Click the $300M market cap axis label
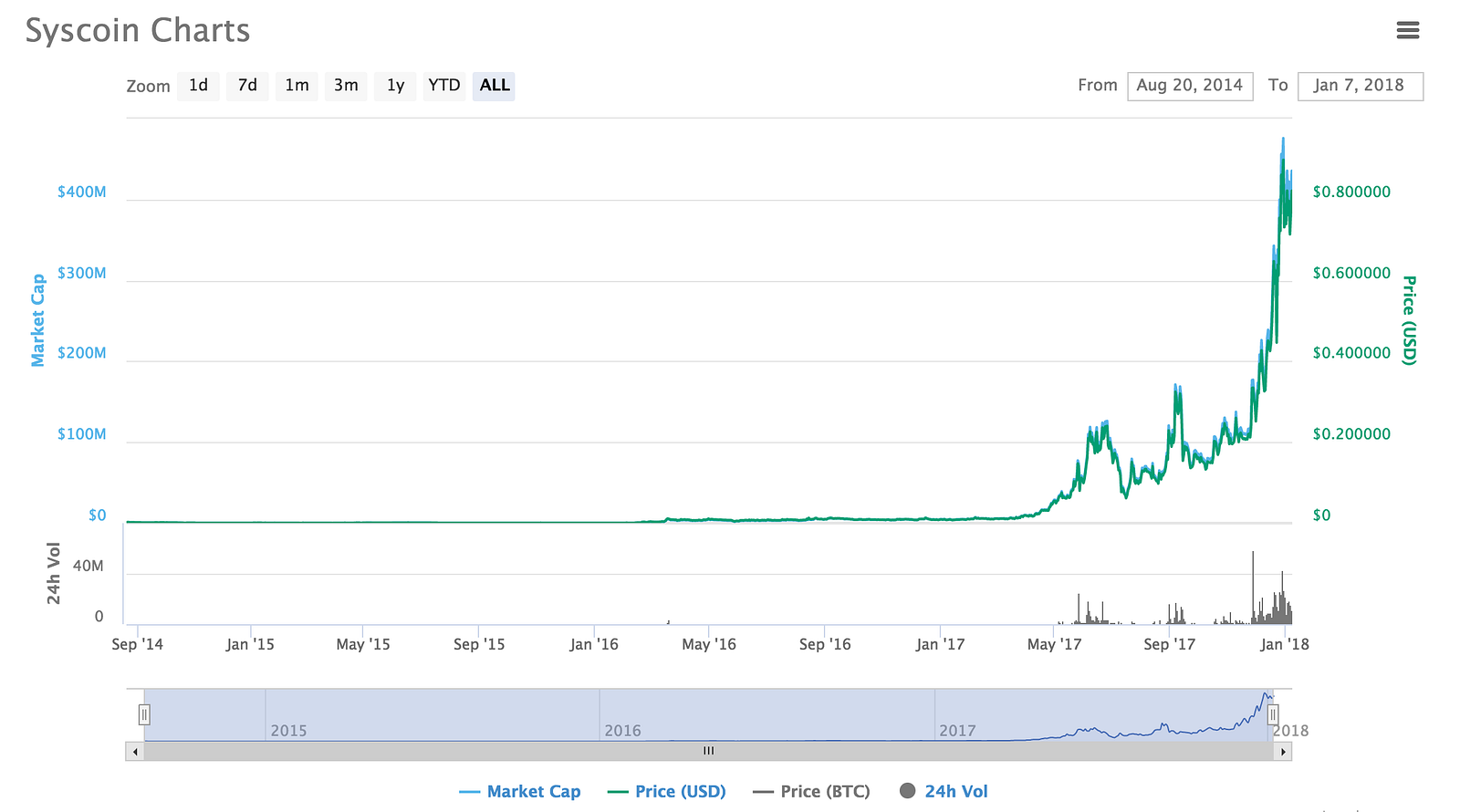 point(81,274)
